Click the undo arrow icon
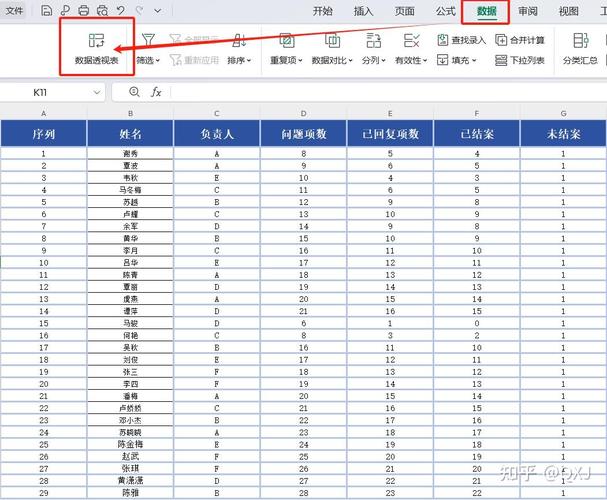The width and height of the screenshot is (607, 500). 120,11
